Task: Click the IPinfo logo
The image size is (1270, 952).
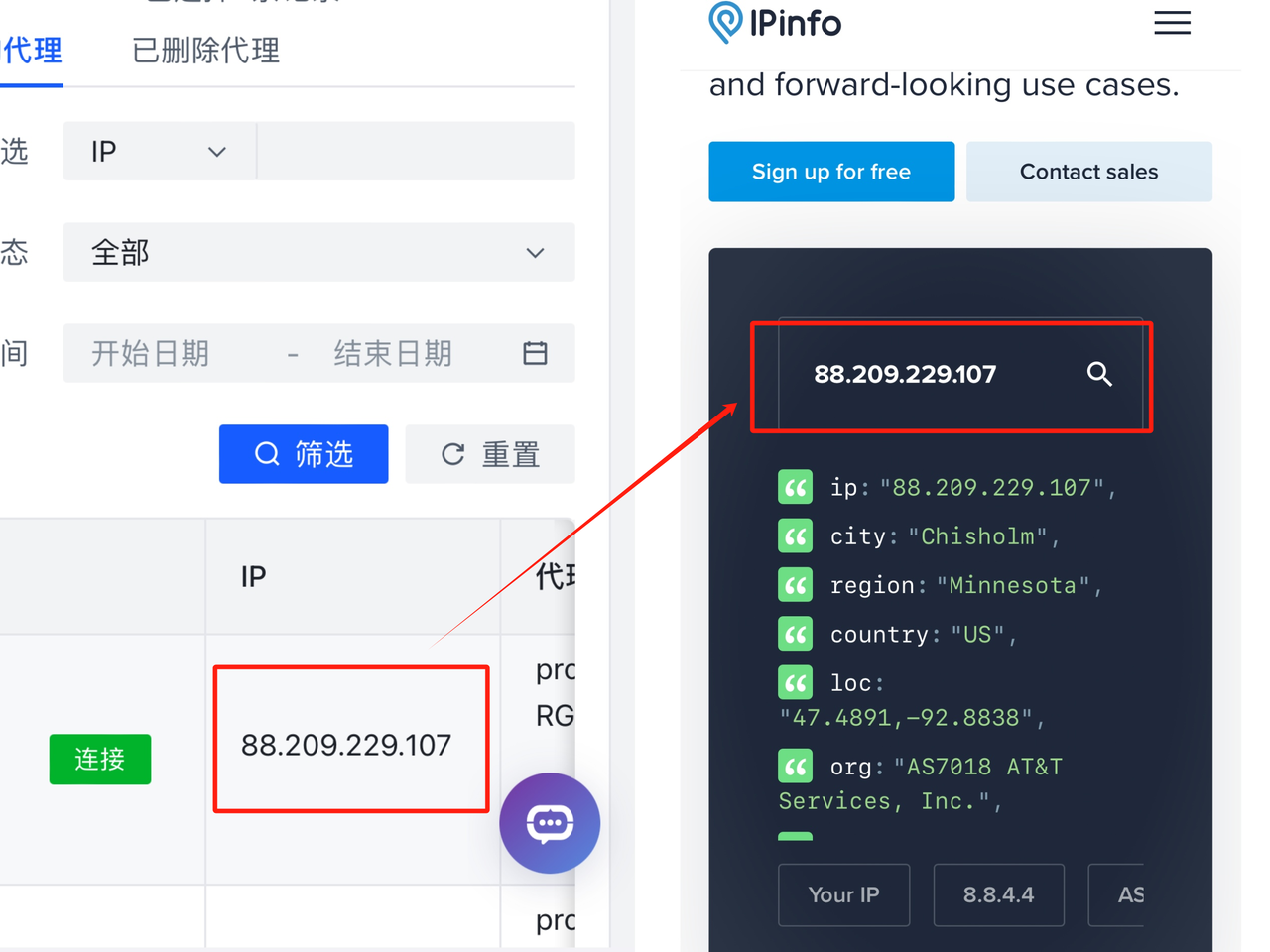Action: pyautogui.click(x=775, y=23)
